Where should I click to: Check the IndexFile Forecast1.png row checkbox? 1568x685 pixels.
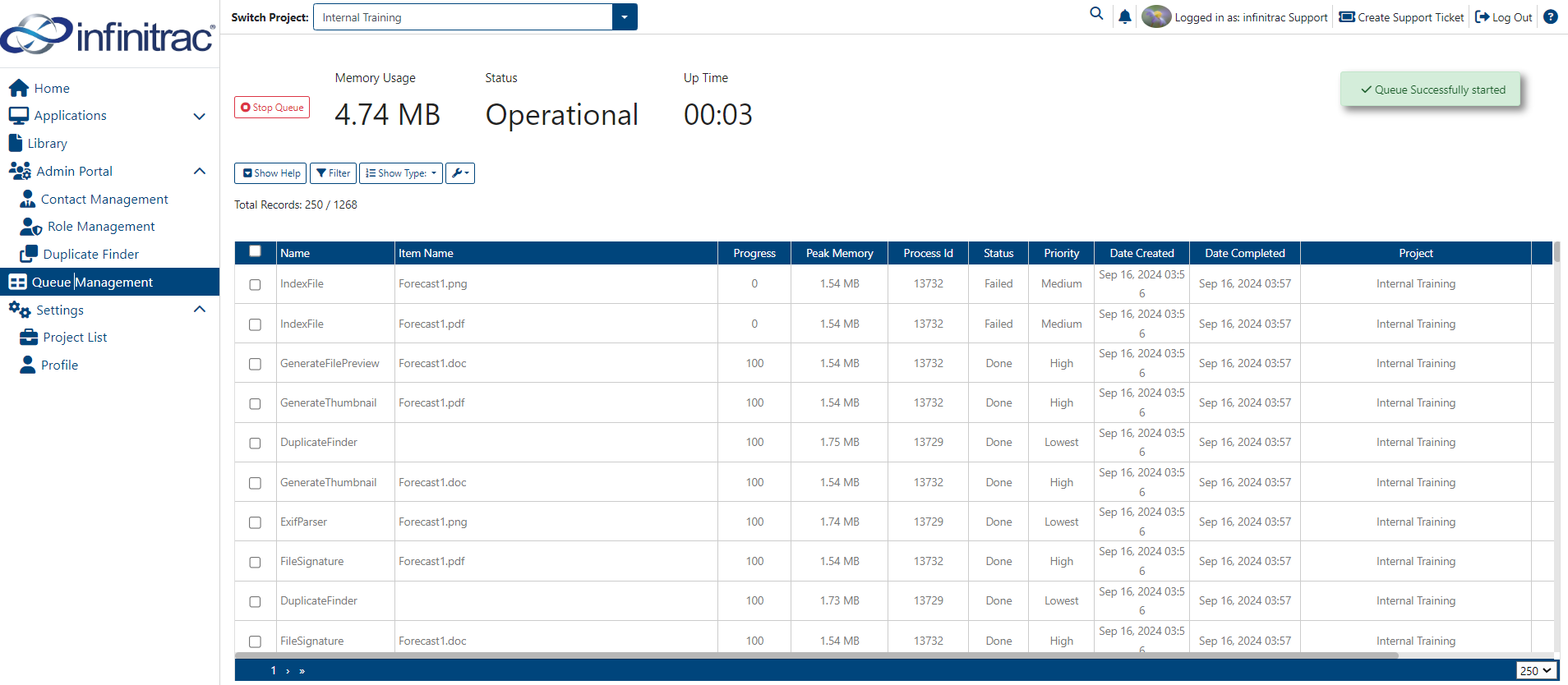point(256,285)
